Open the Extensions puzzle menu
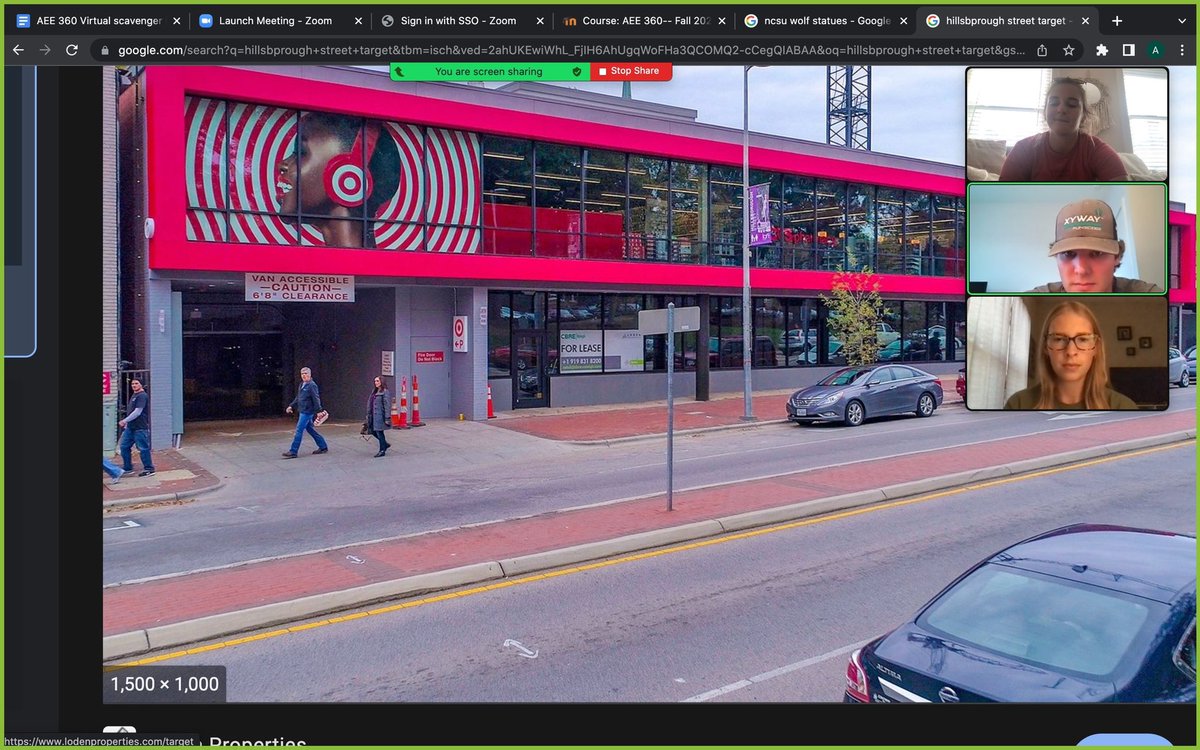Viewport: 1200px width, 750px height. click(x=1102, y=50)
